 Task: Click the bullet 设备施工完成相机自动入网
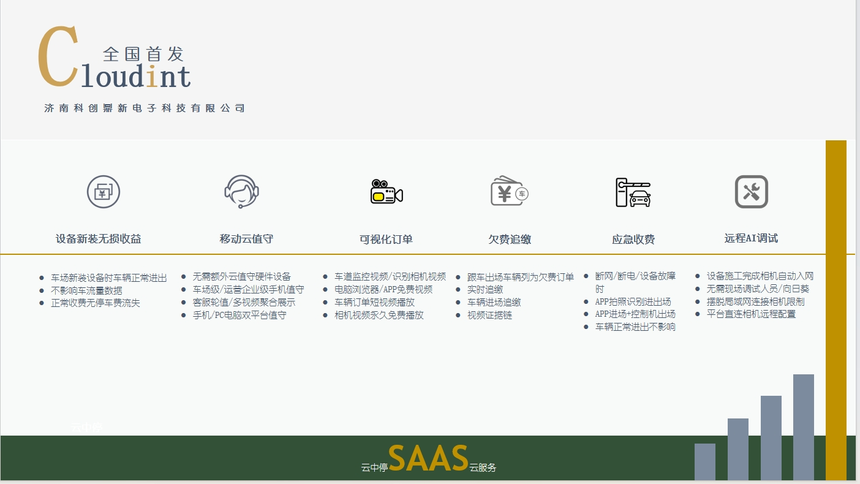coord(760,276)
